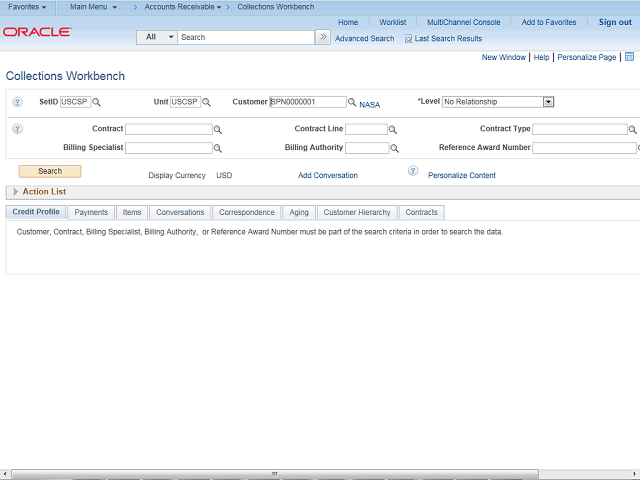Open the Contract Line lookup icon

[393, 130]
